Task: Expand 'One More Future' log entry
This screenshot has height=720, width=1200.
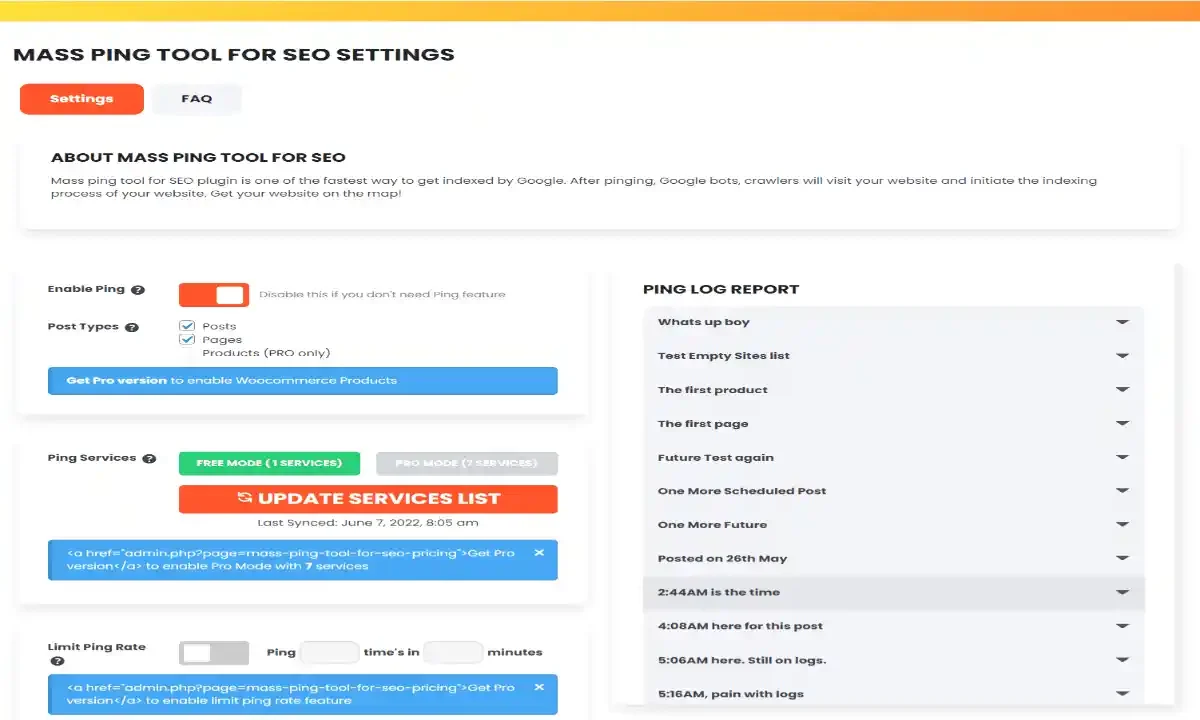Action: 893,525
